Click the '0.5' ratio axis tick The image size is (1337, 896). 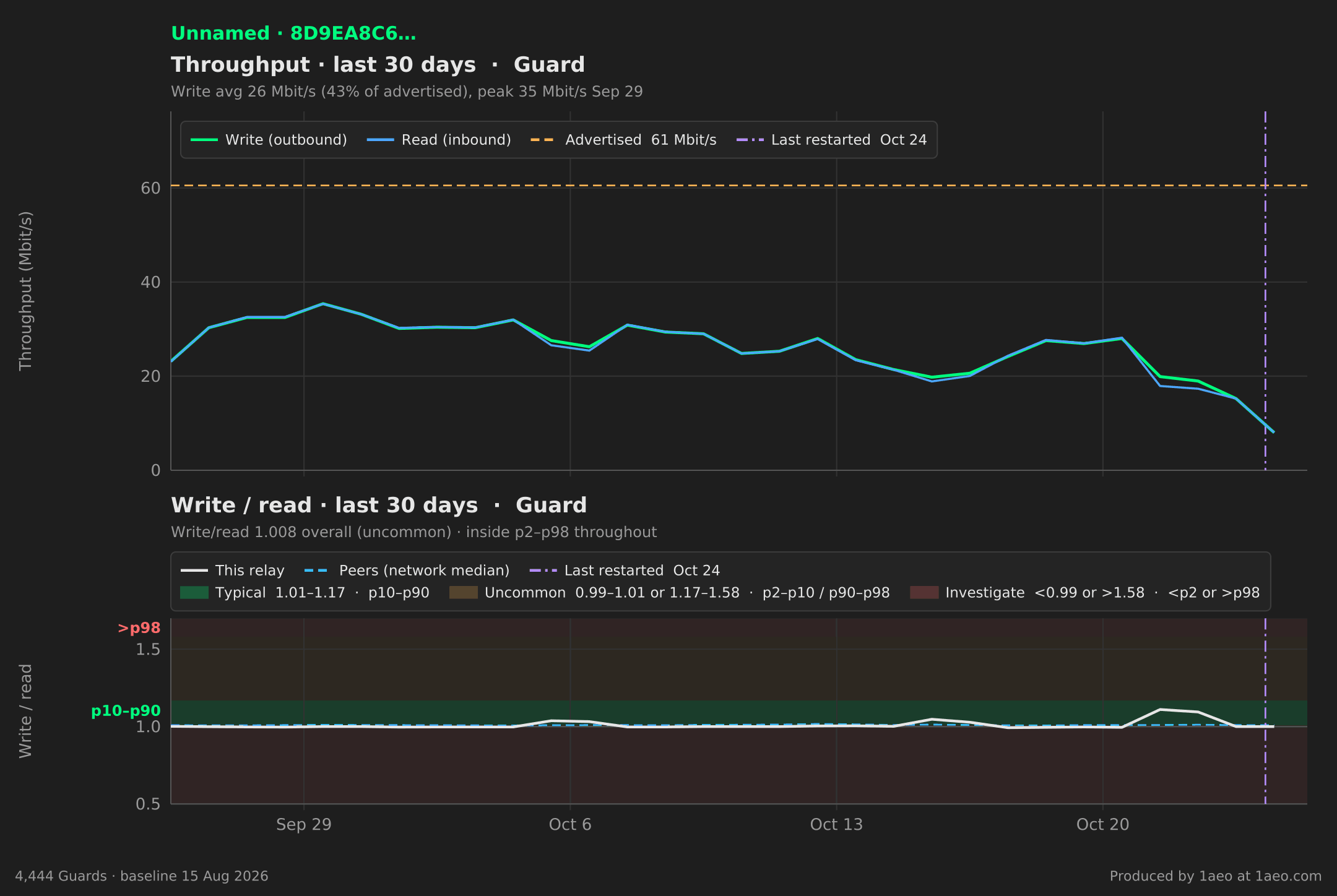tap(148, 804)
